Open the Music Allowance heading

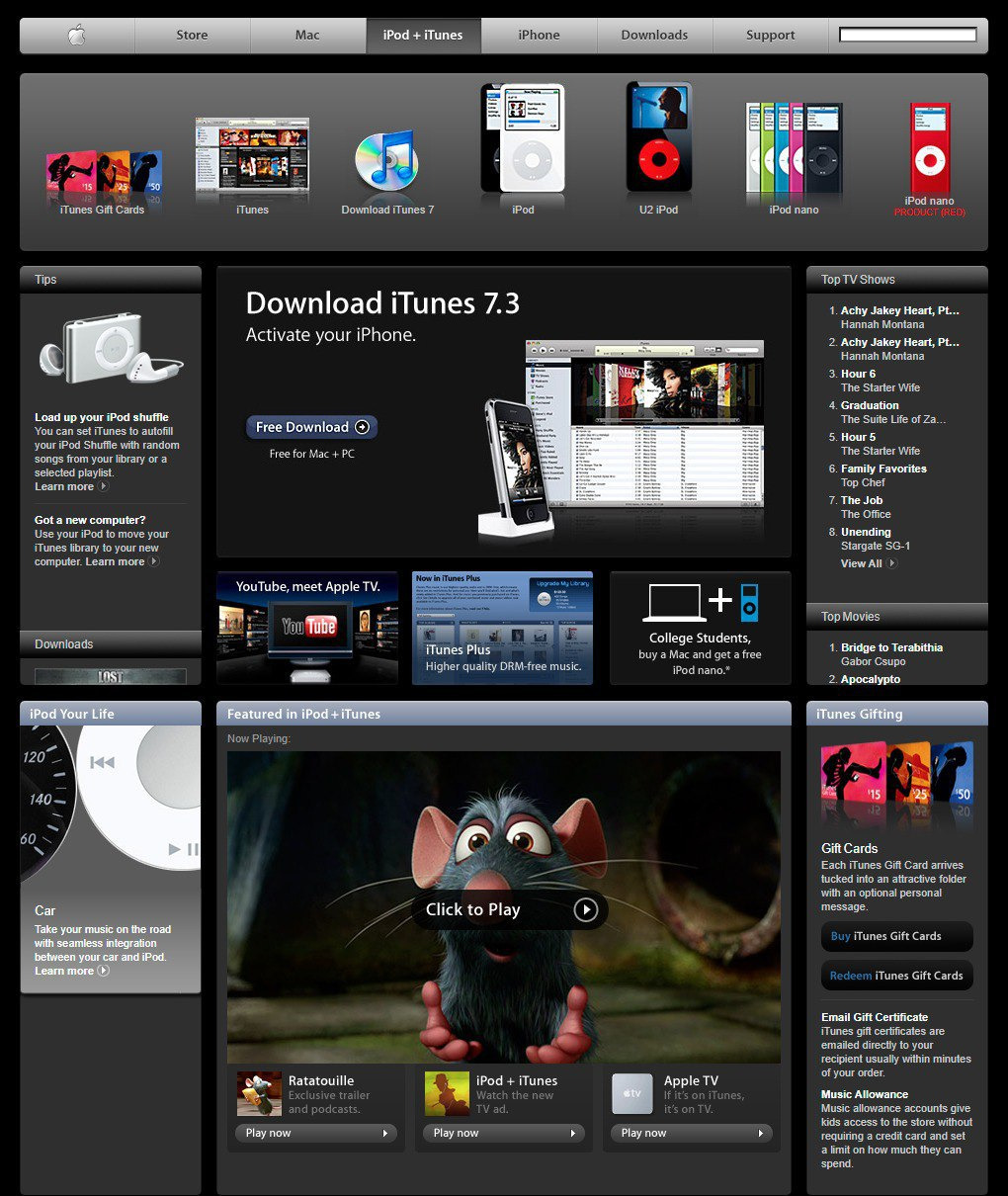click(x=865, y=1094)
